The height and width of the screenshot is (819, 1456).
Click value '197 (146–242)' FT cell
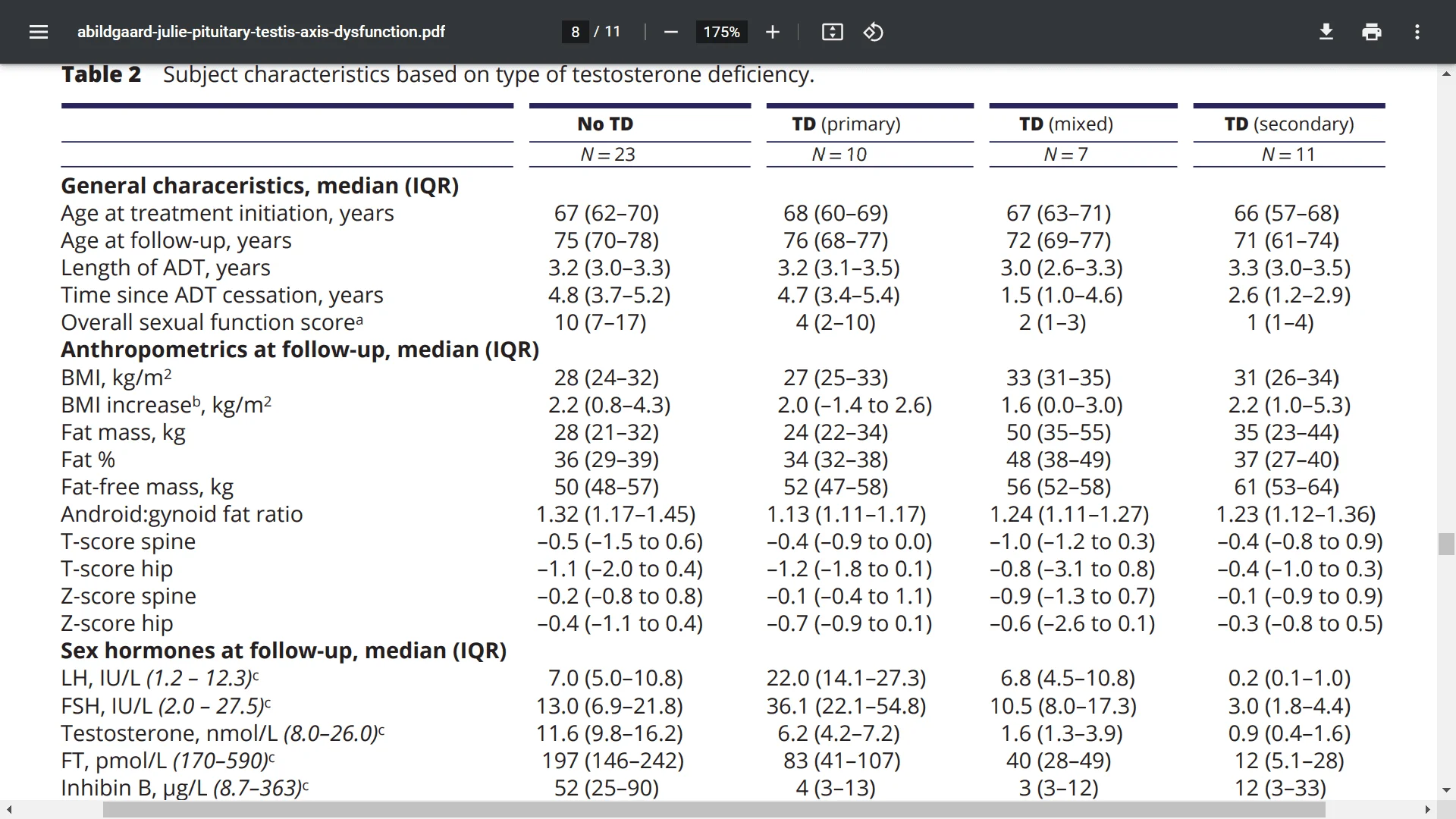tap(613, 761)
